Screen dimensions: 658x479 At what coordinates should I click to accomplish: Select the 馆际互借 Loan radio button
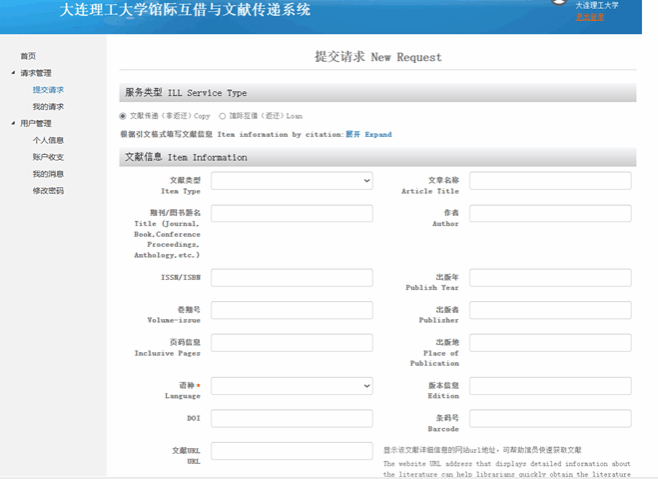pyautogui.click(x=222, y=116)
